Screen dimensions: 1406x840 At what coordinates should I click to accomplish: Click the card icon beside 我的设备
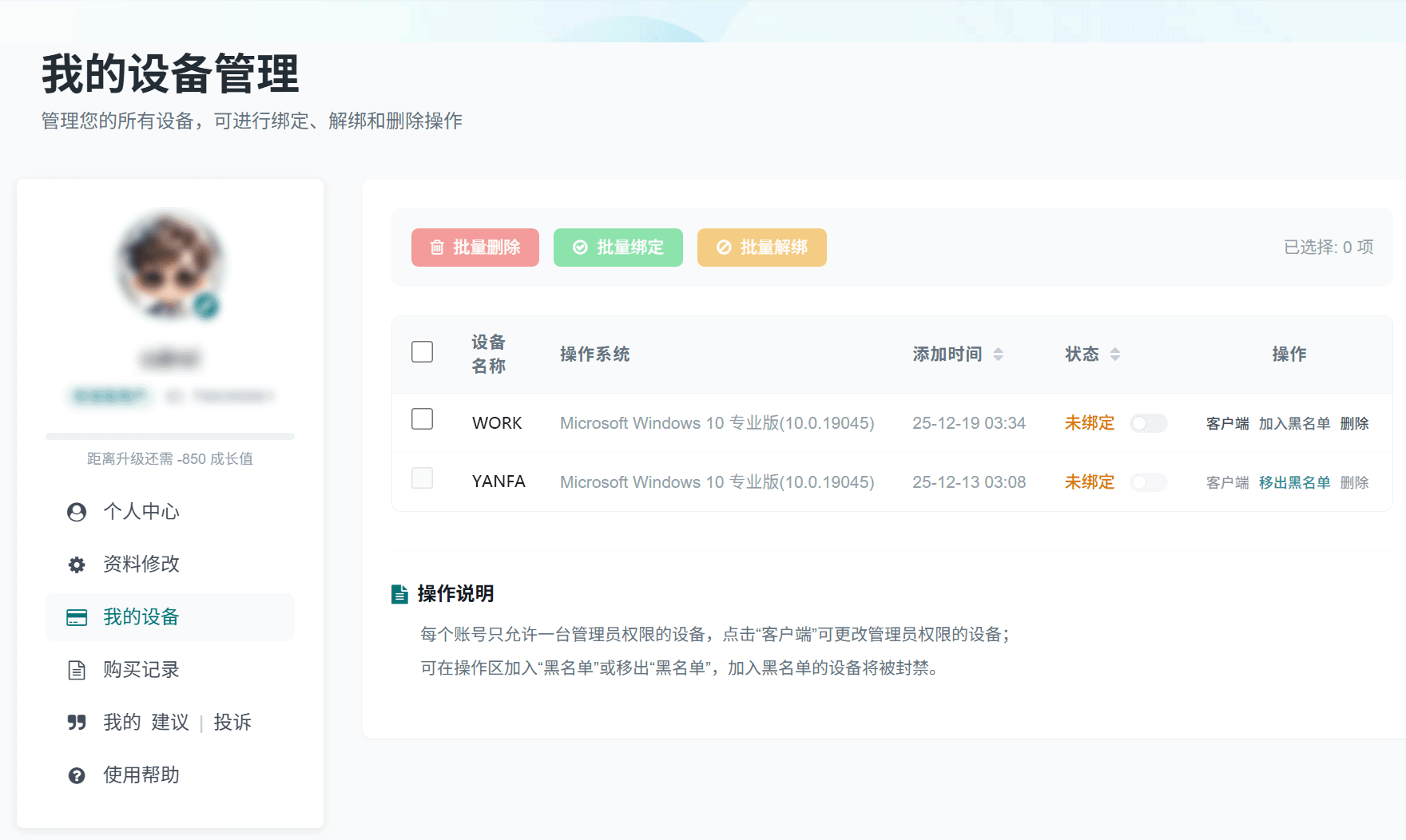[x=77, y=617]
